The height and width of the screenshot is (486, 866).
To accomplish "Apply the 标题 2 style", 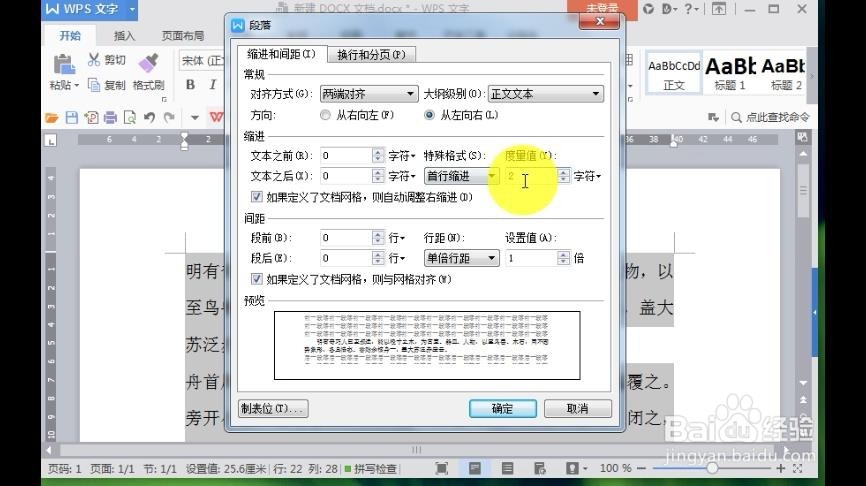I will pyautogui.click(x=784, y=73).
